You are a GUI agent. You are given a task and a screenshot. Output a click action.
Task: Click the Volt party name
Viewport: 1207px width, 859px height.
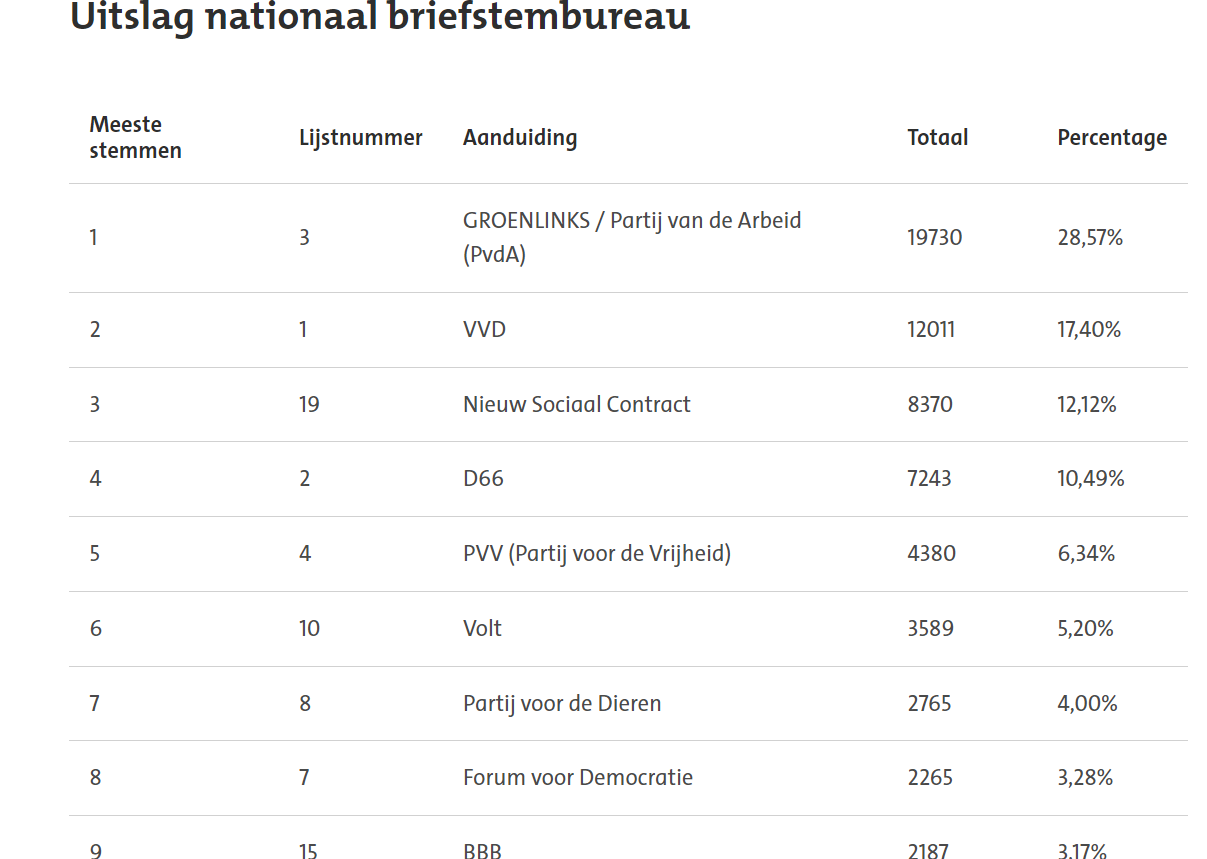coord(482,628)
